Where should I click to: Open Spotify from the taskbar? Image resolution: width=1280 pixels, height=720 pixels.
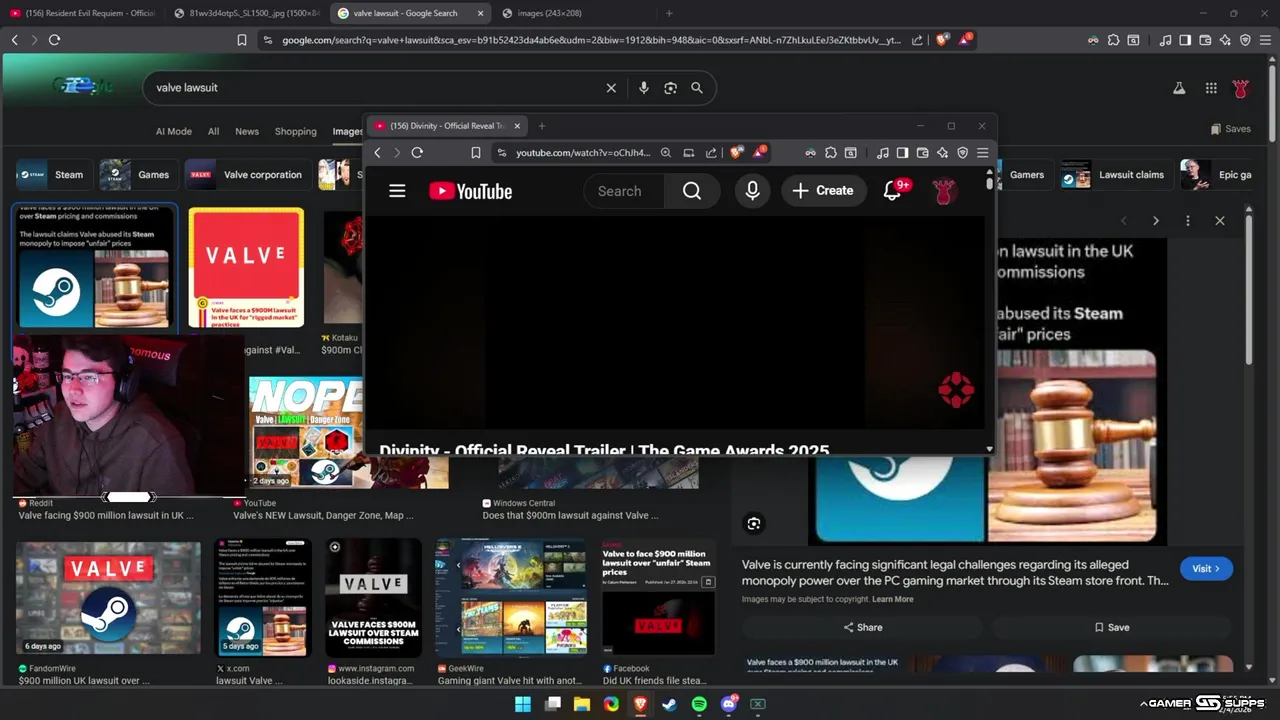(x=699, y=704)
